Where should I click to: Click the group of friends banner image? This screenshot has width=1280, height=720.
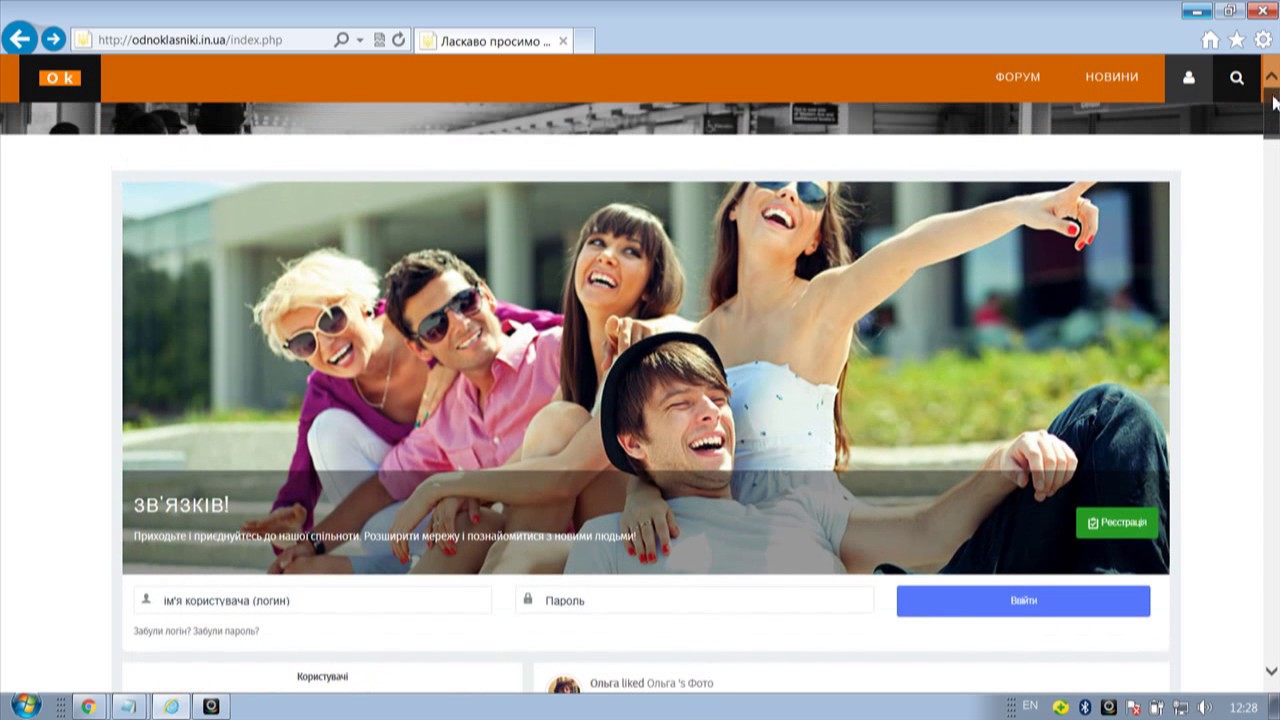[x=646, y=377]
